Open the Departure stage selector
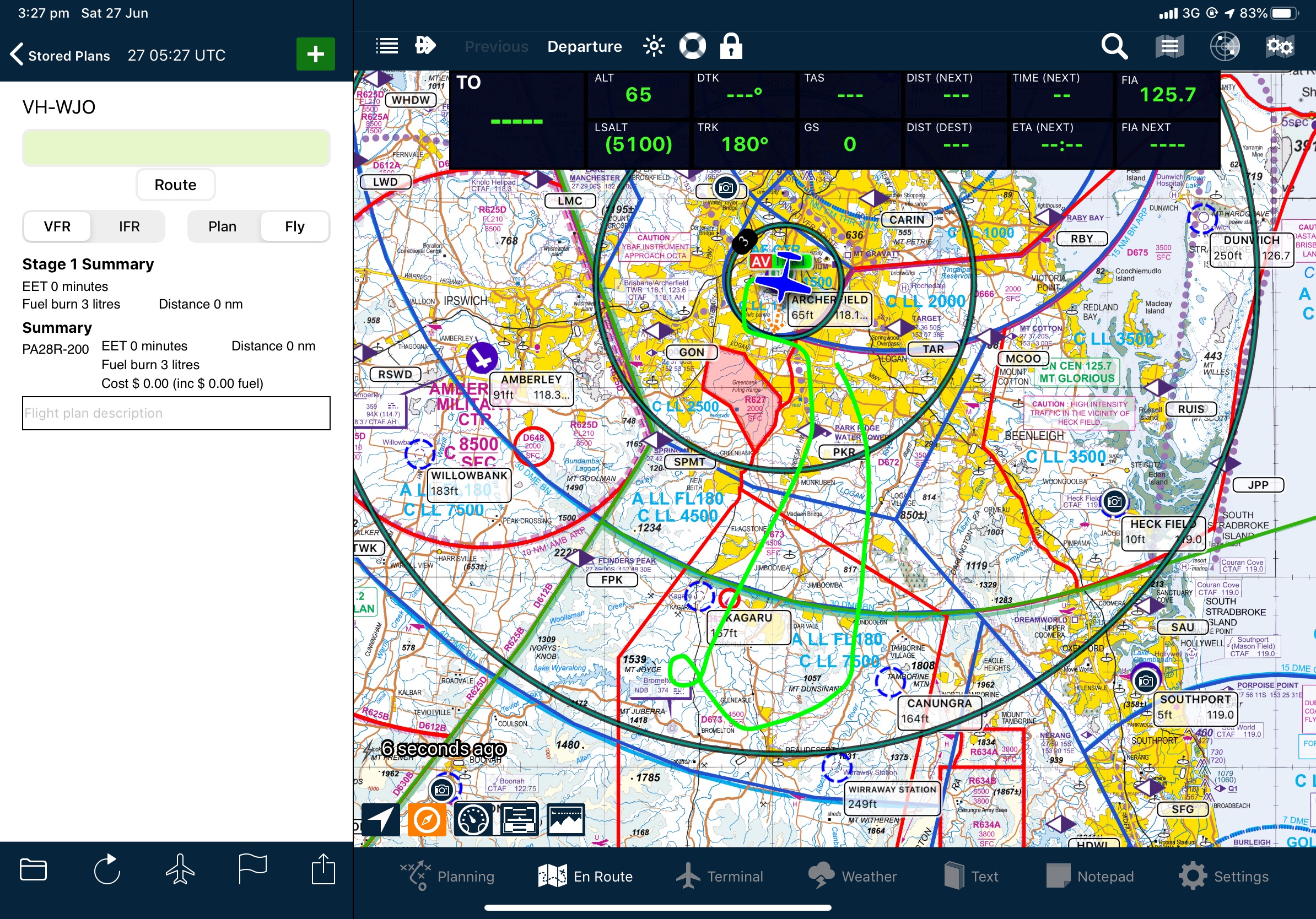Screen dimensions: 1316x919 [584, 46]
